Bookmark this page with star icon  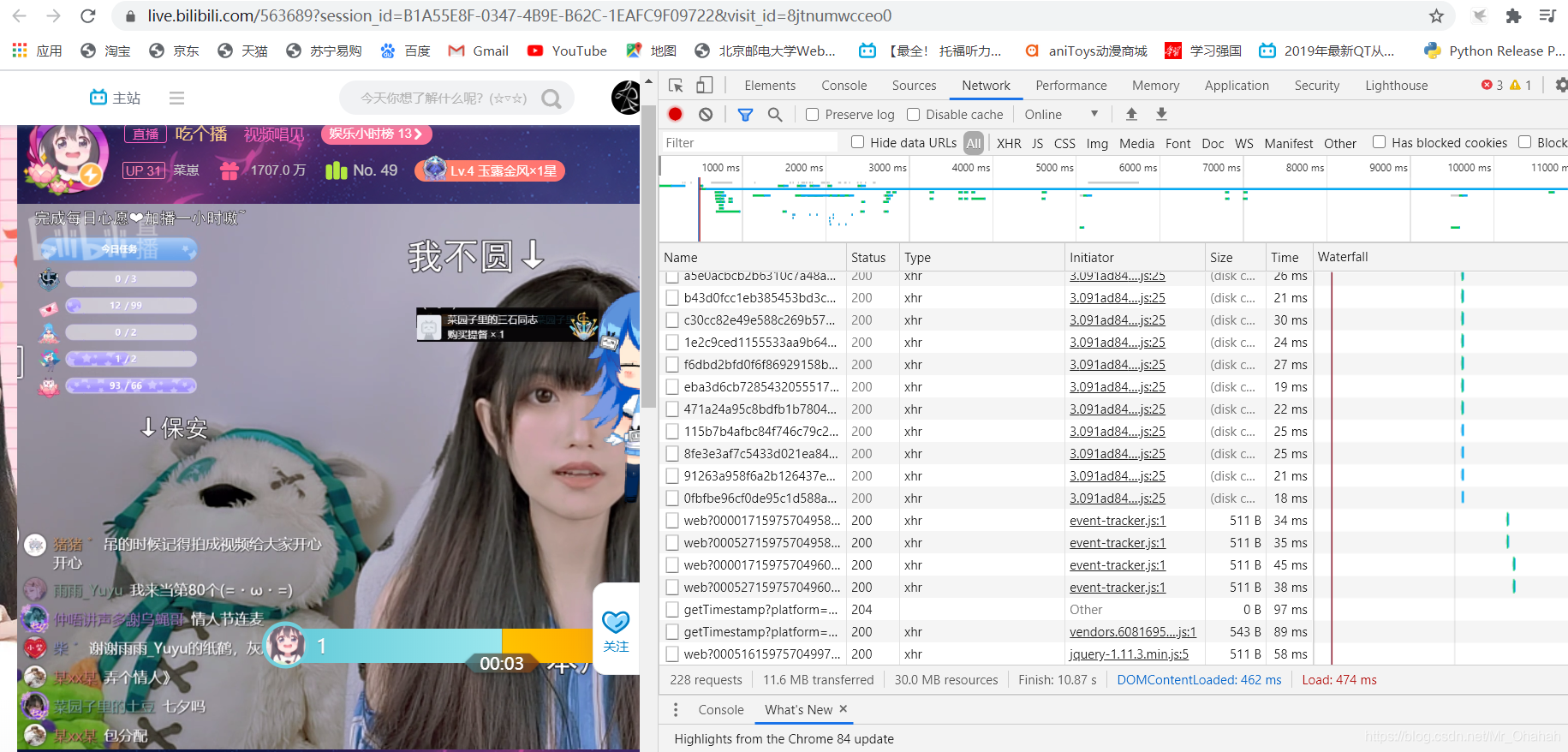1436,16
